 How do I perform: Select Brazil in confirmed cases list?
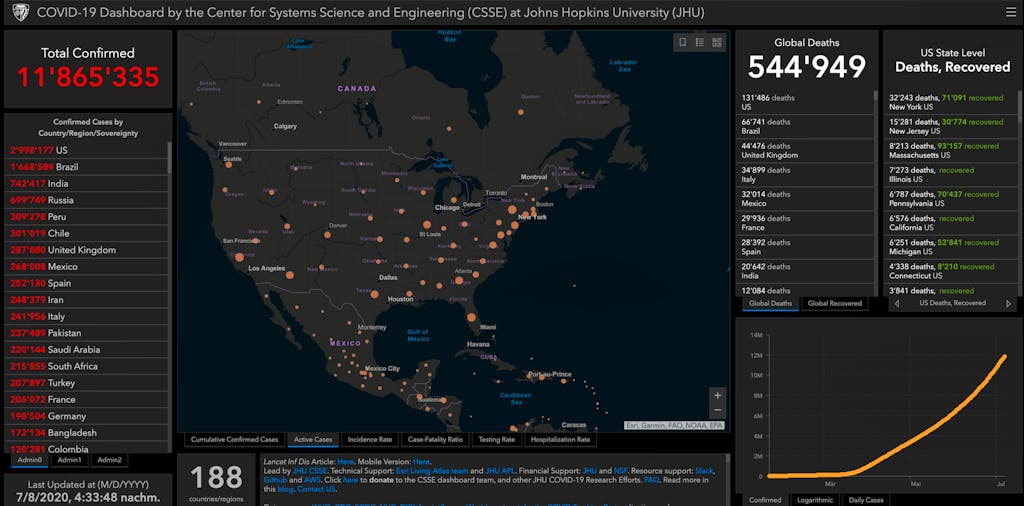(86, 167)
